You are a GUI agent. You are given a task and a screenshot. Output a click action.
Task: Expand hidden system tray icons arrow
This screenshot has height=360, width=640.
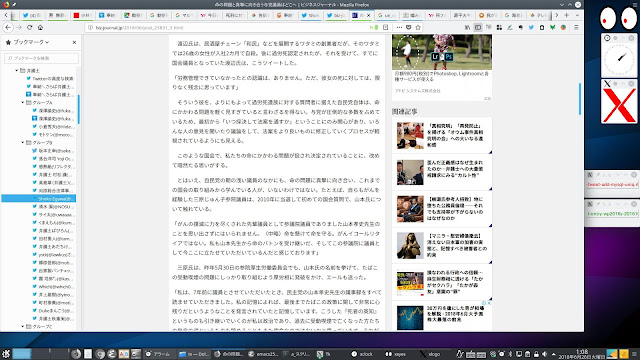pos(553,354)
